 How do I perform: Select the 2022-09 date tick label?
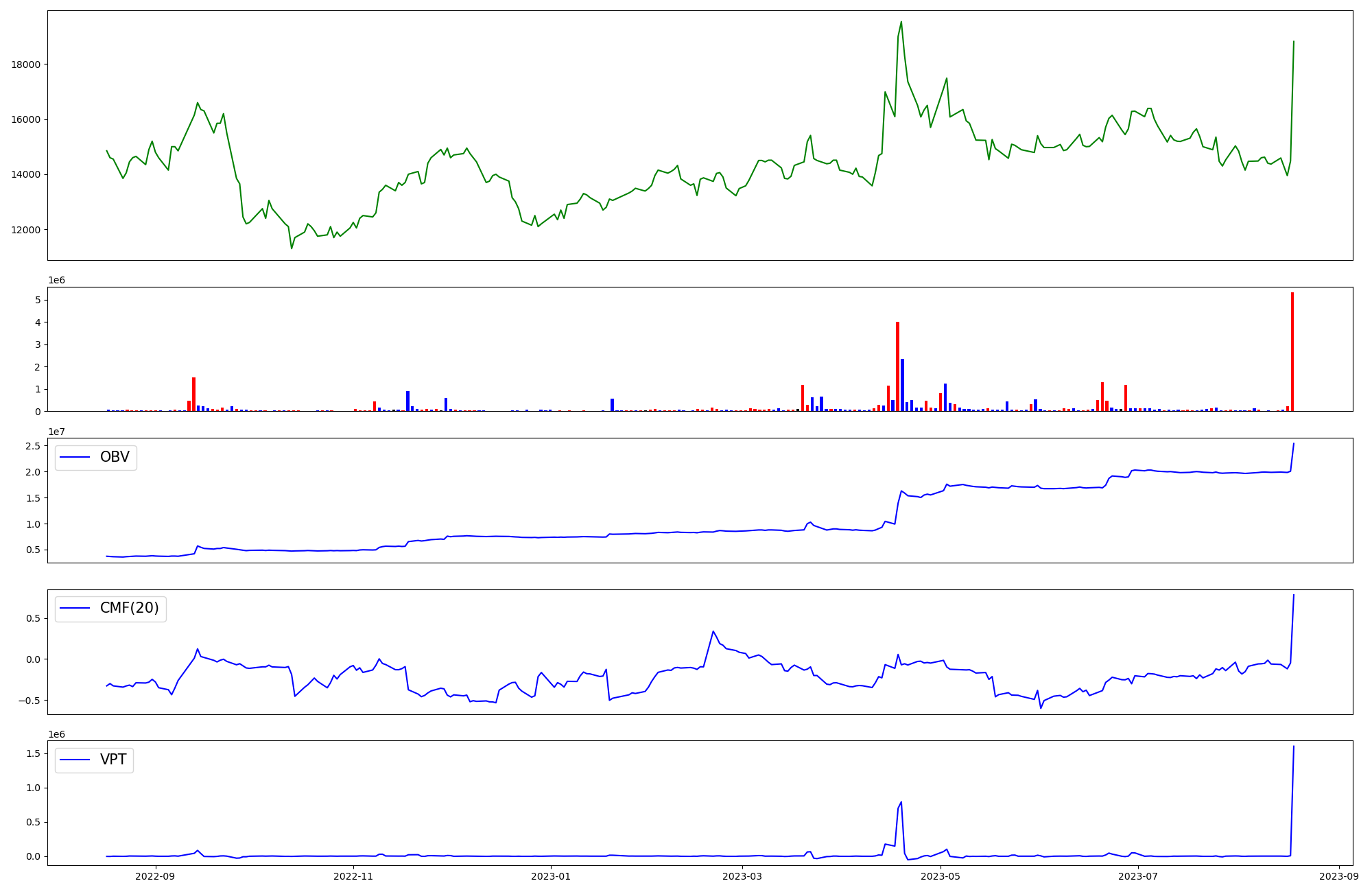(155, 876)
